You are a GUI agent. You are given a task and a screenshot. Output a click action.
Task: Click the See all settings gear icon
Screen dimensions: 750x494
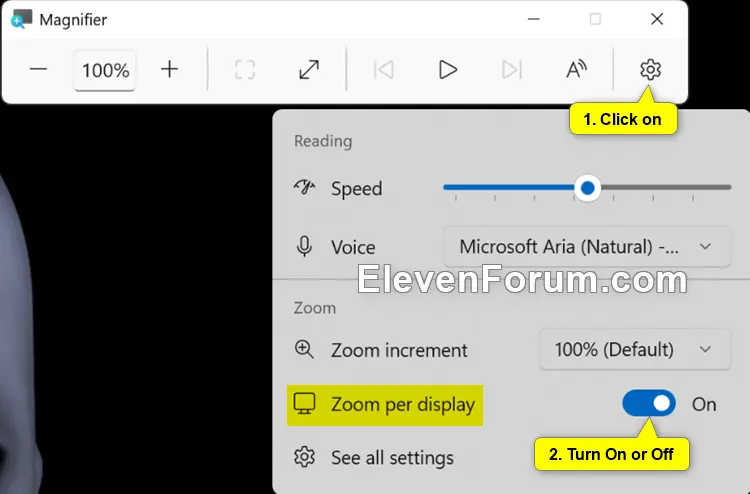pos(304,457)
